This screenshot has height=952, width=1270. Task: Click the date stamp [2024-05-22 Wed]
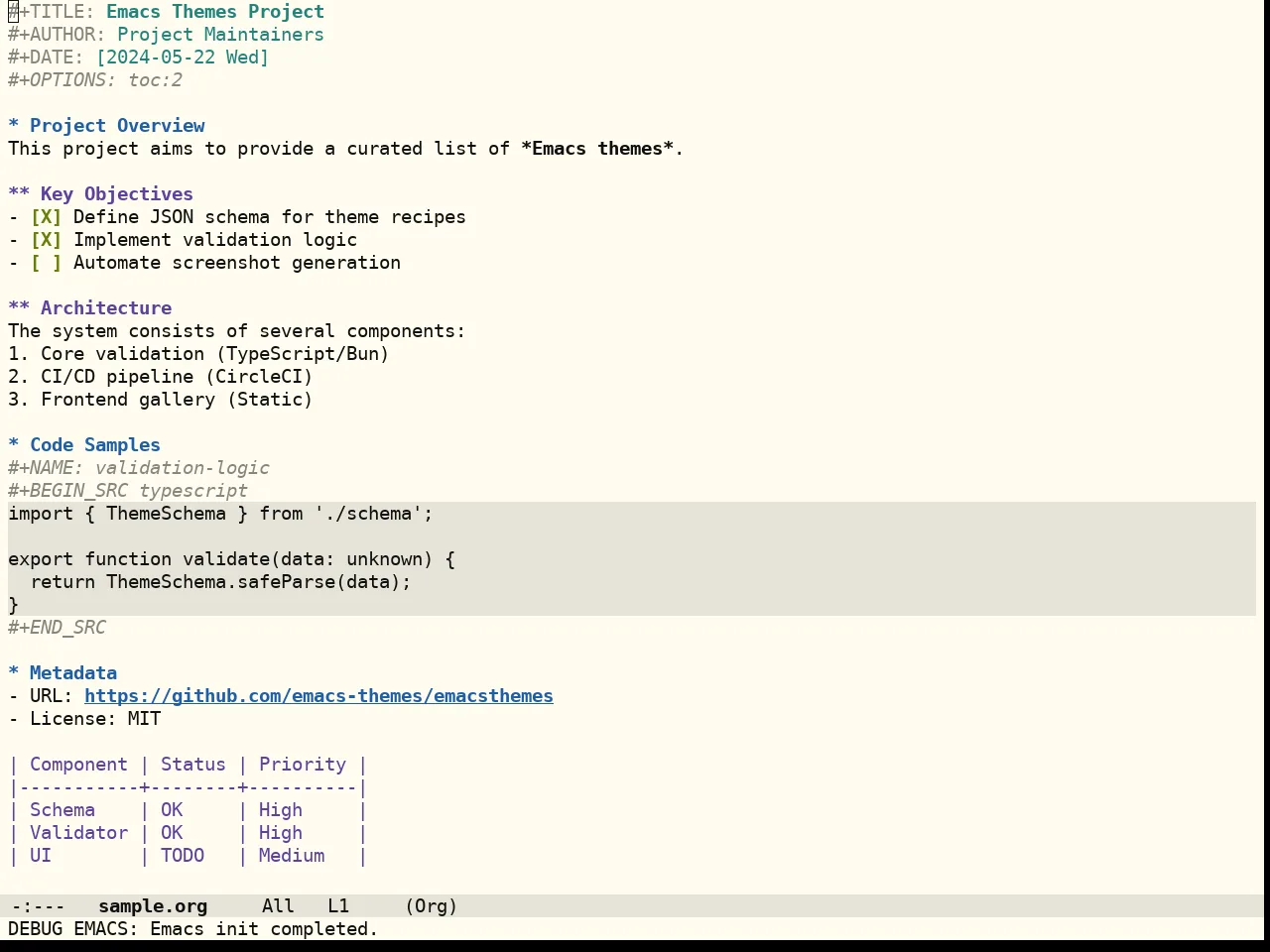[x=183, y=58]
